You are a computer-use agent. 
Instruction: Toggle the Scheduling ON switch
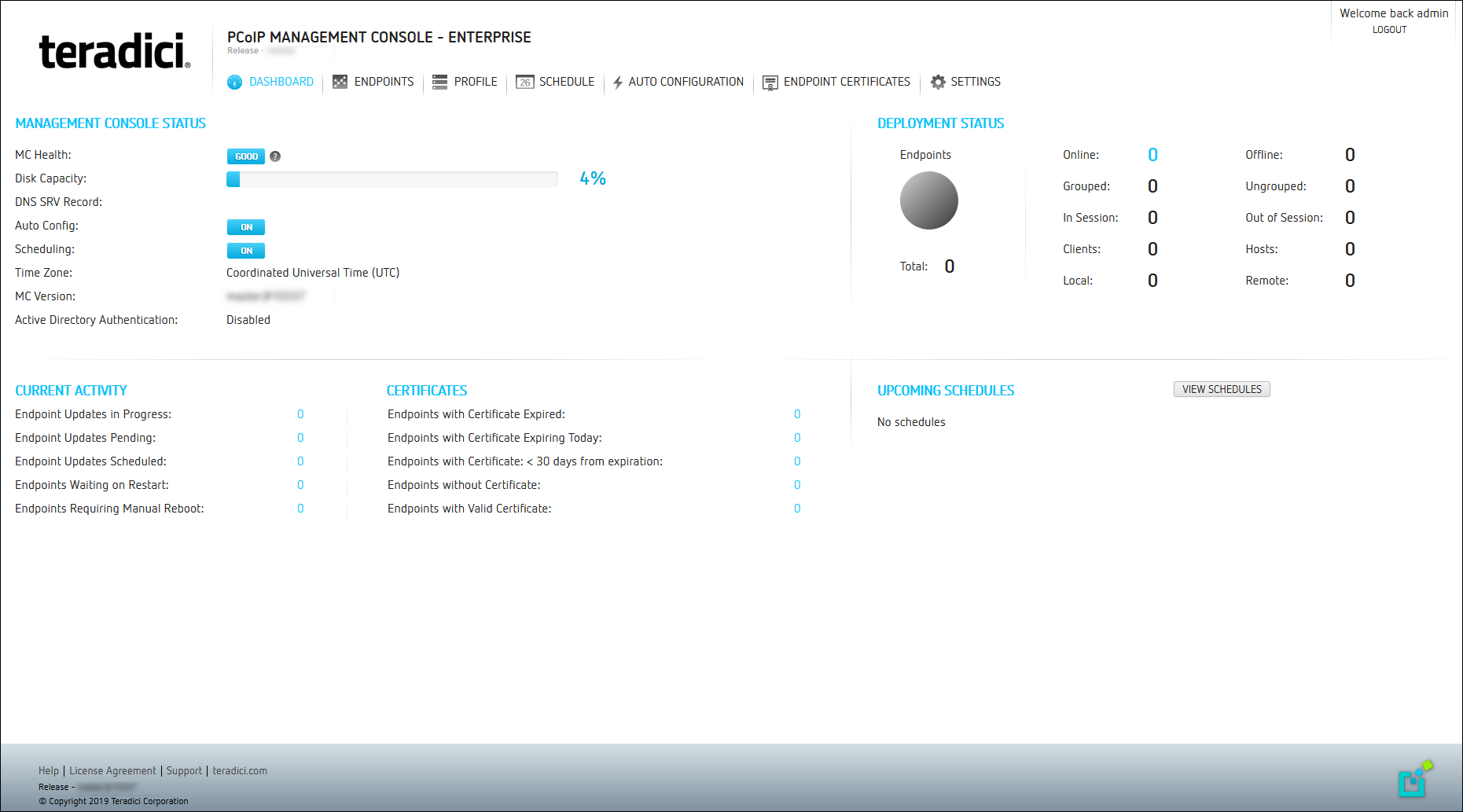click(x=246, y=251)
